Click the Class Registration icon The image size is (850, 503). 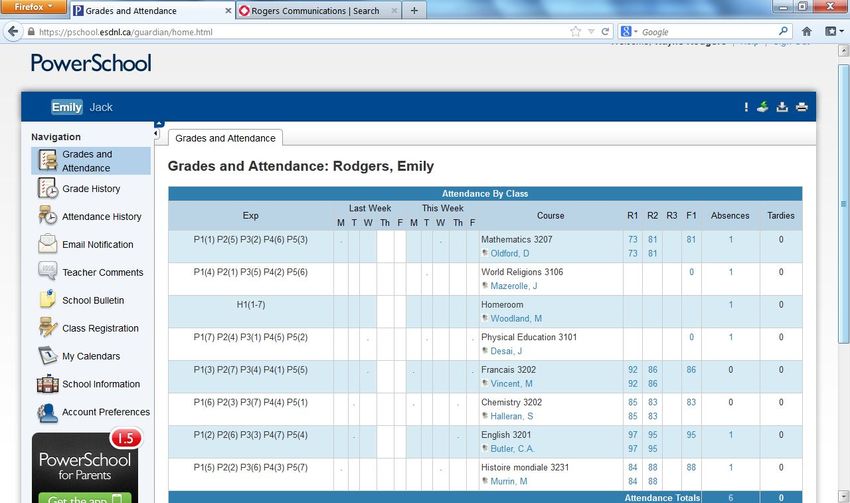point(48,328)
